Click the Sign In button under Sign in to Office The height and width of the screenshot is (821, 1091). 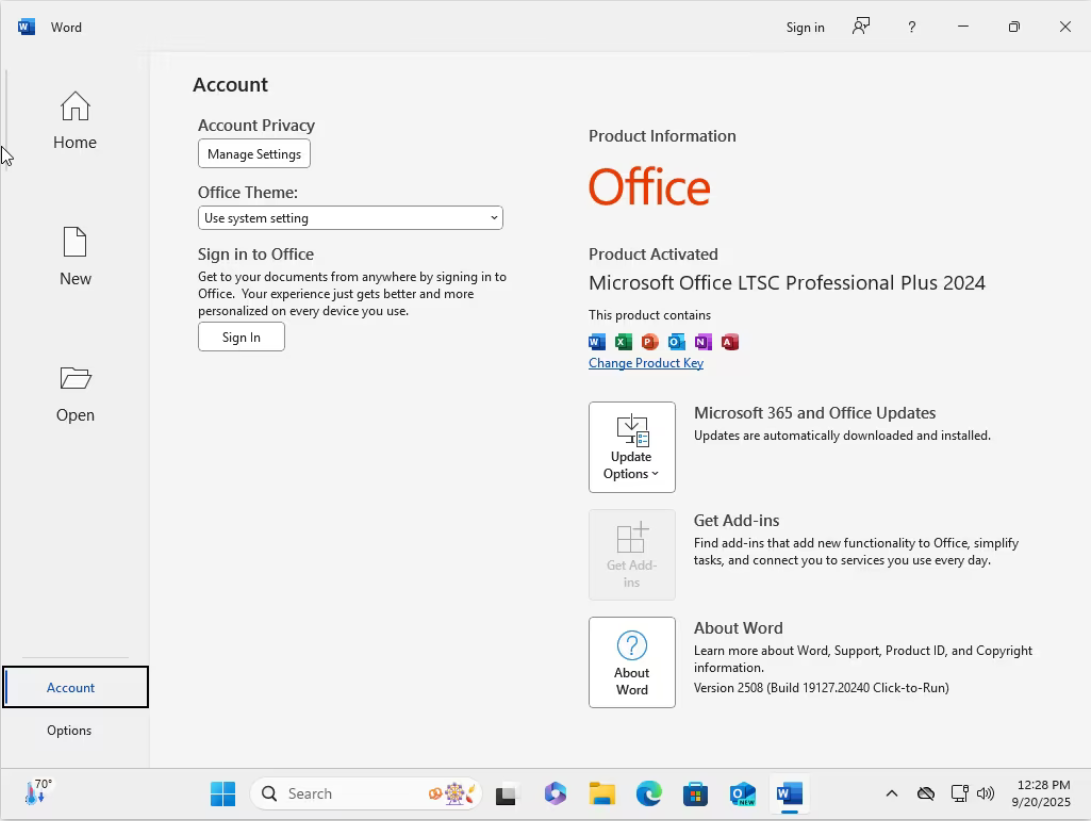[x=241, y=337]
